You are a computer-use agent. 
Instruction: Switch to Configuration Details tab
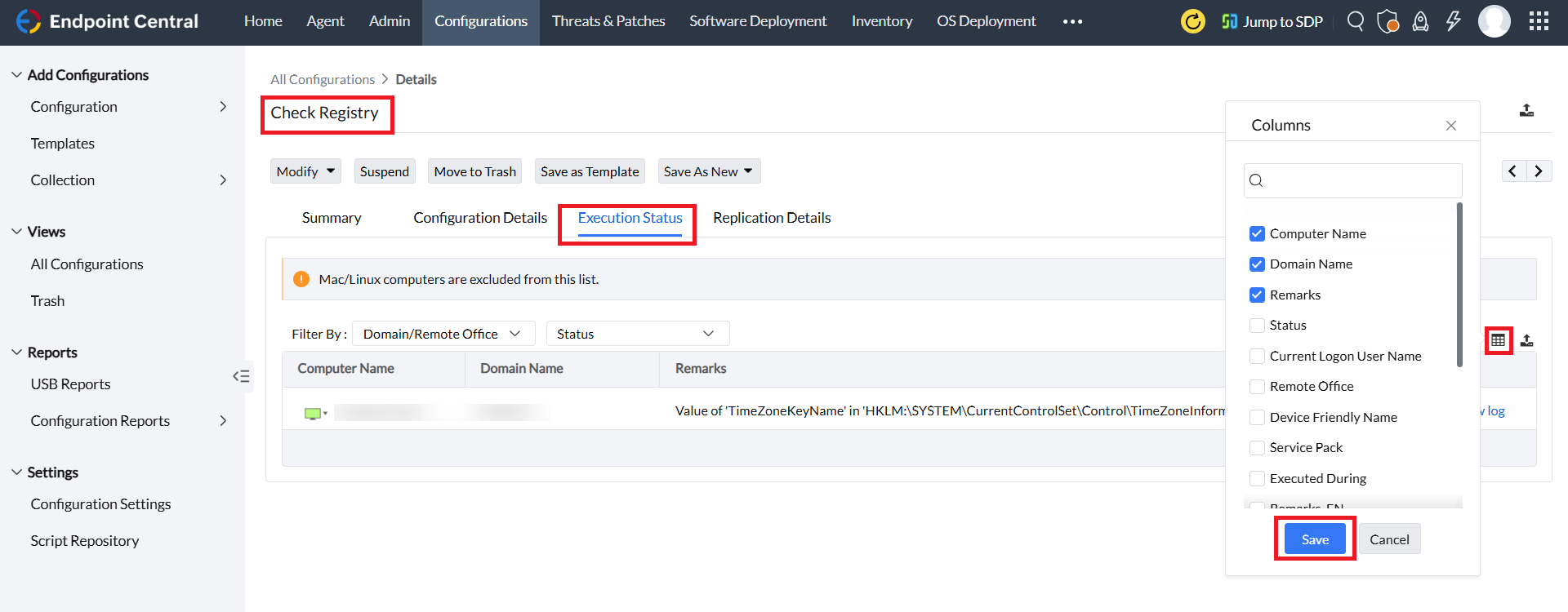(480, 218)
